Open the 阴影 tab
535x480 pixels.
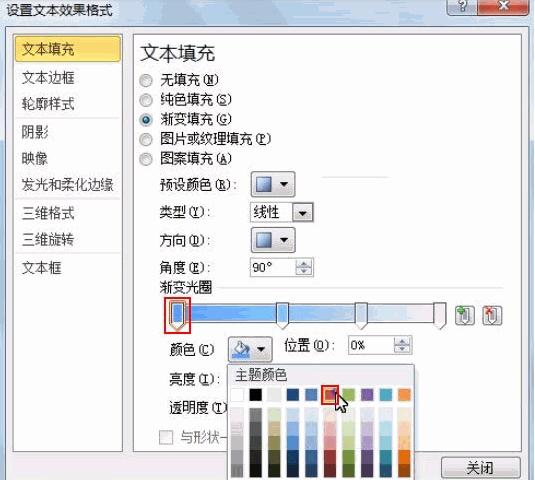[35, 132]
